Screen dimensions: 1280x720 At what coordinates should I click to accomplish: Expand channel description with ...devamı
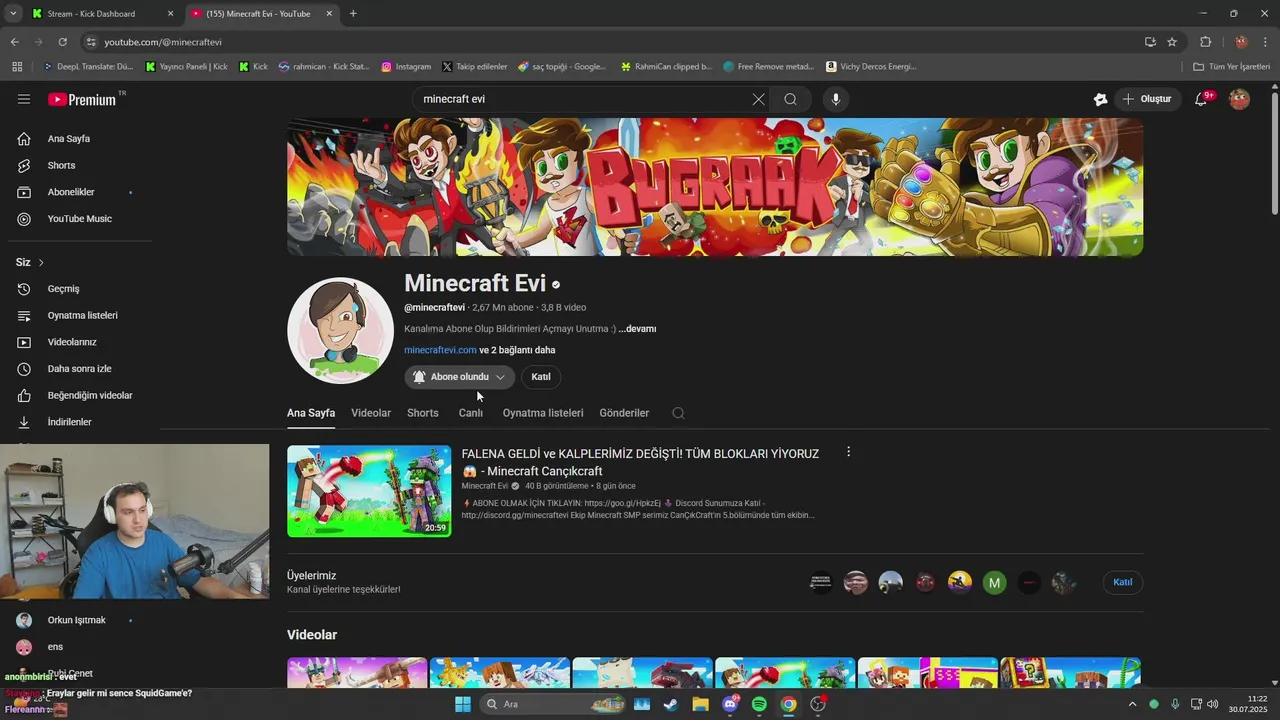pyautogui.click(x=637, y=329)
